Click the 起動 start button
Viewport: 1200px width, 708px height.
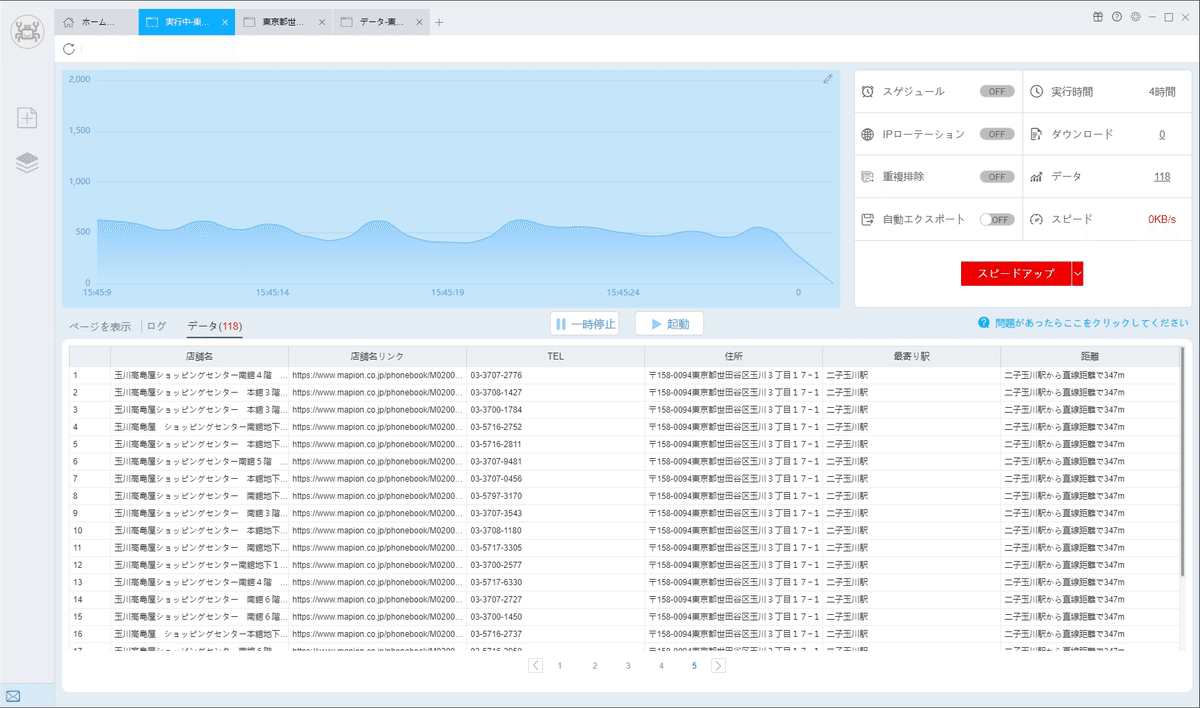(x=669, y=324)
